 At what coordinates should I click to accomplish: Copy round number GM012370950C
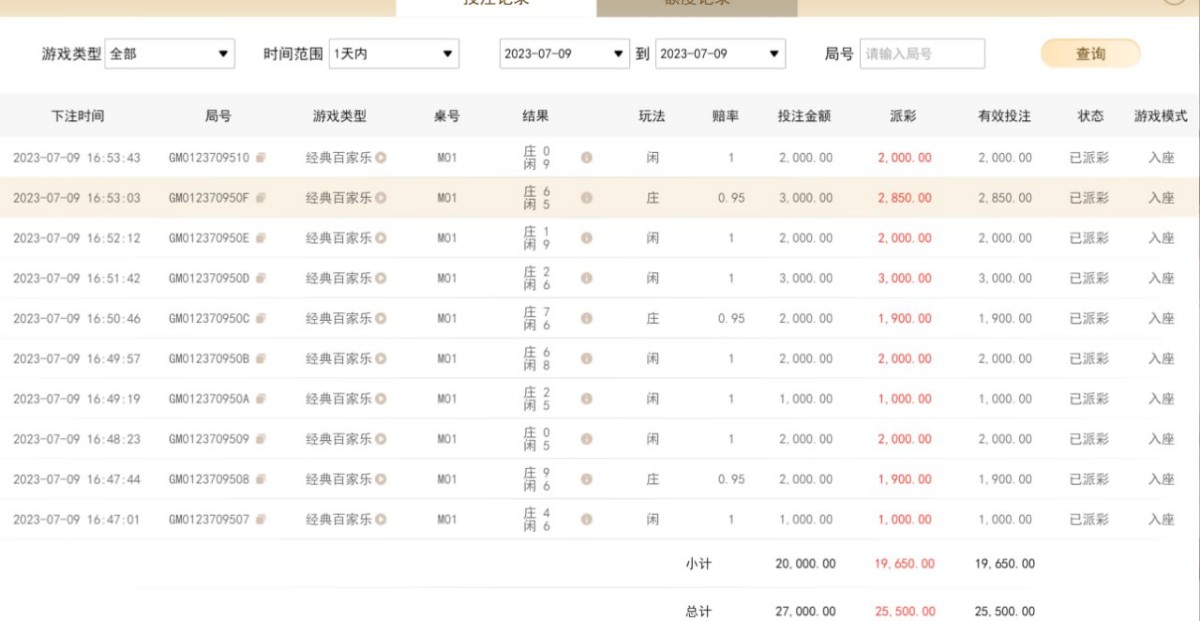point(261,319)
